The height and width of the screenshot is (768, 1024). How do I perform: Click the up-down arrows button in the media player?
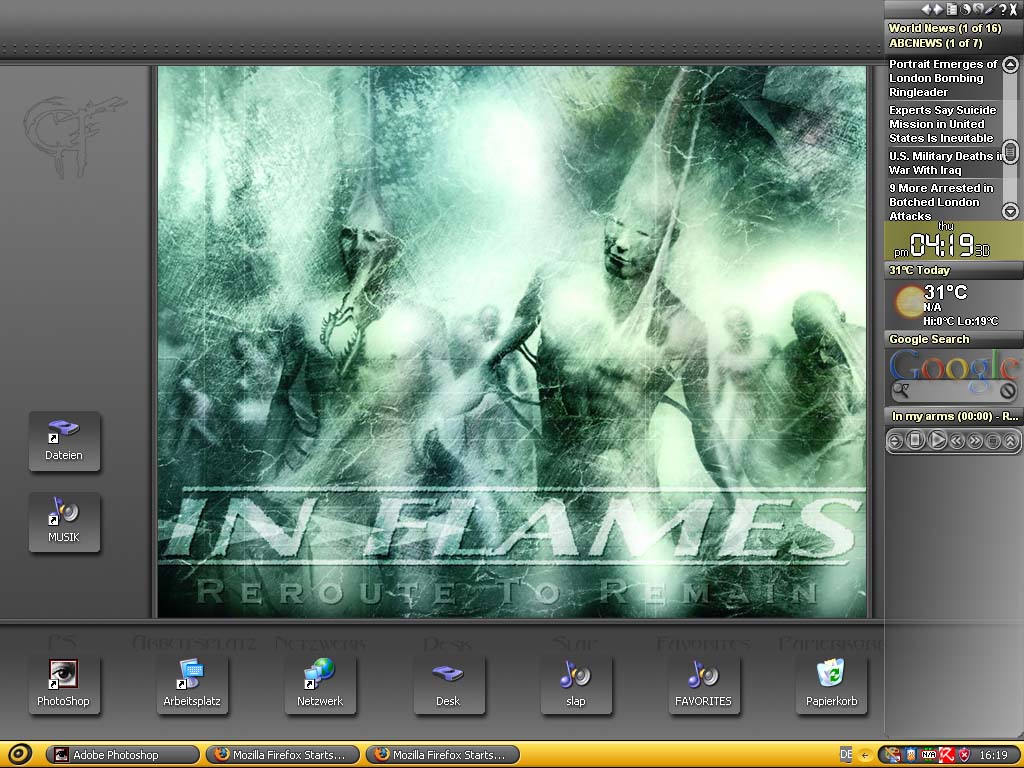(895, 441)
